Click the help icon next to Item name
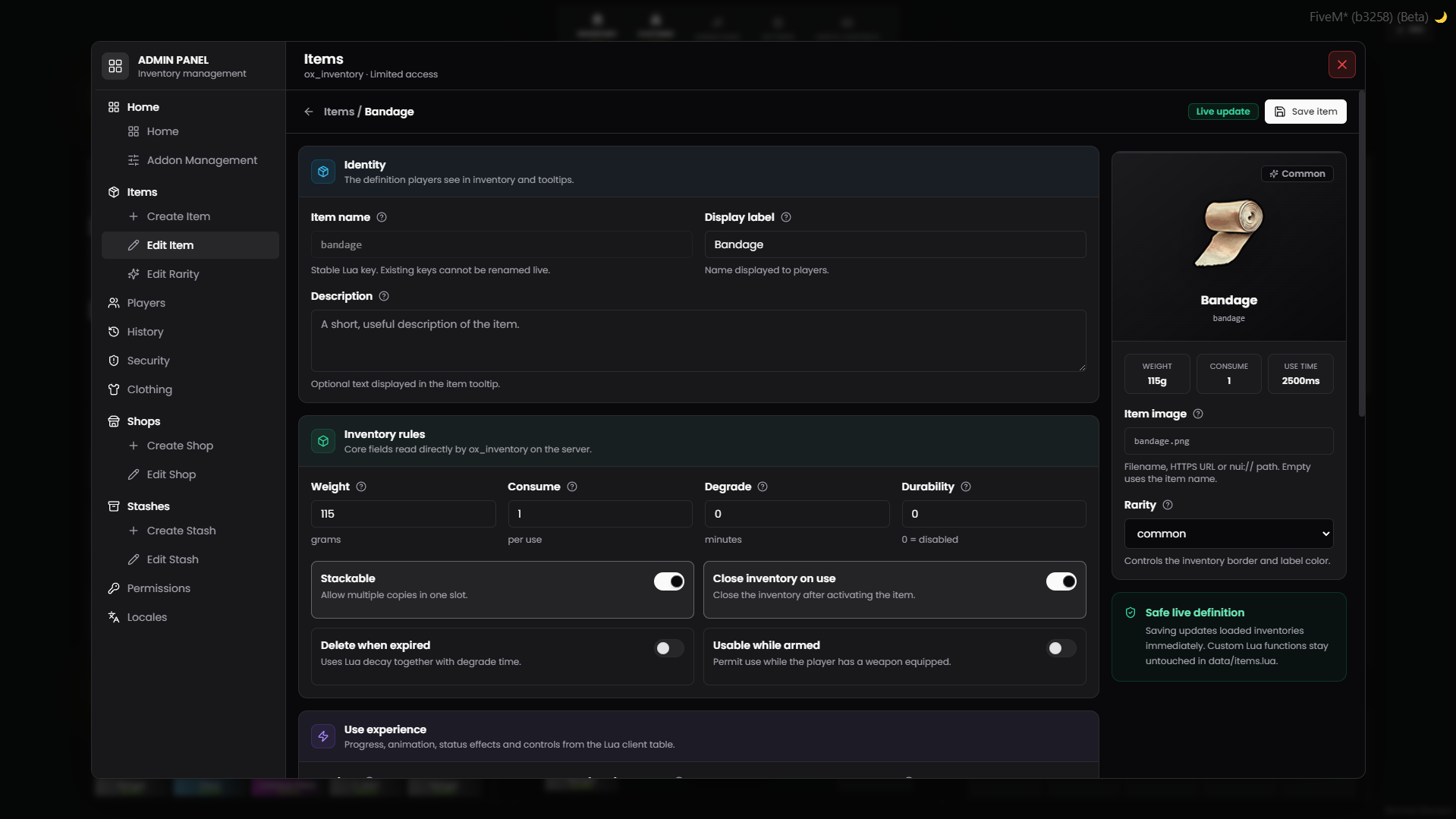 click(x=382, y=217)
